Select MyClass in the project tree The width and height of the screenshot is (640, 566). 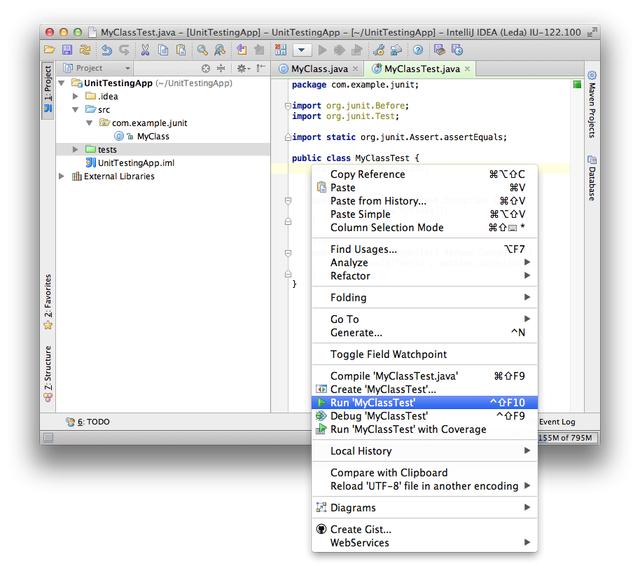pos(153,136)
